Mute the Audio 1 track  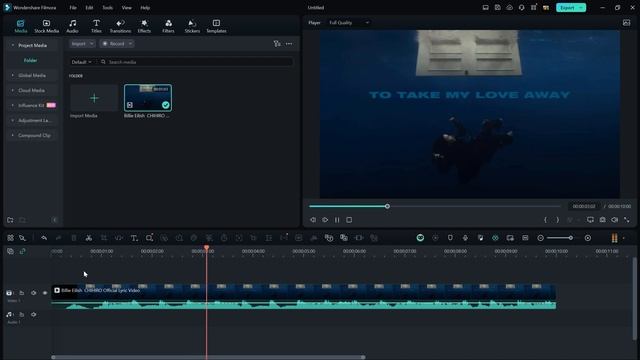tap(33, 315)
